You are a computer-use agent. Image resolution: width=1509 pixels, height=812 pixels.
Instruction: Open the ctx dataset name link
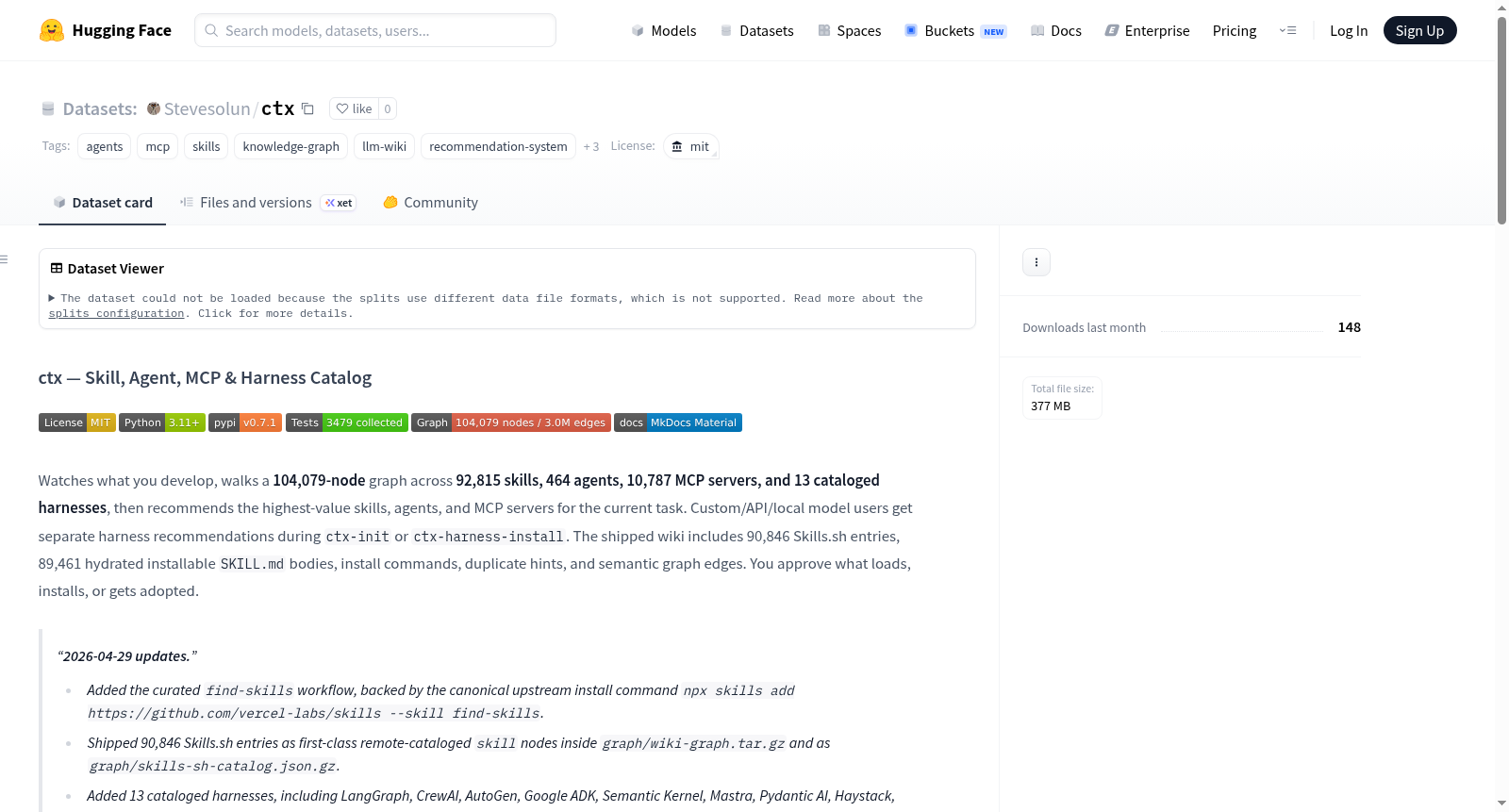tap(278, 108)
